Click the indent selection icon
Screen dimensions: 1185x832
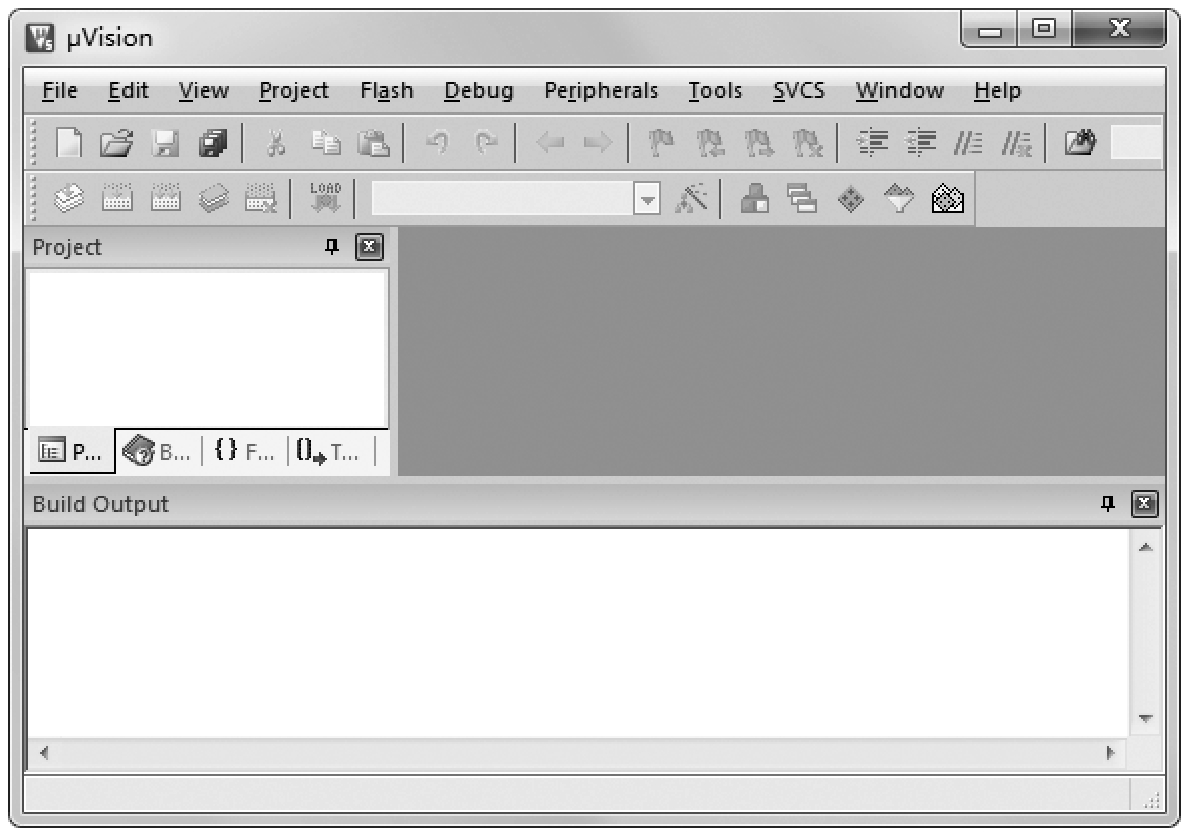click(872, 142)
